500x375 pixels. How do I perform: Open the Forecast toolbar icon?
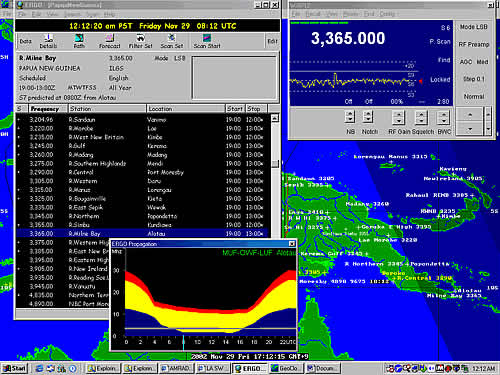[x=109, y=41]
